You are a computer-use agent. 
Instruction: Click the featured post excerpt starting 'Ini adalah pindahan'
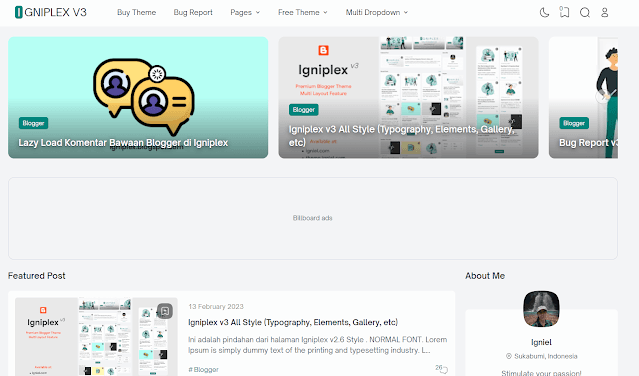[x=317, y=345]
